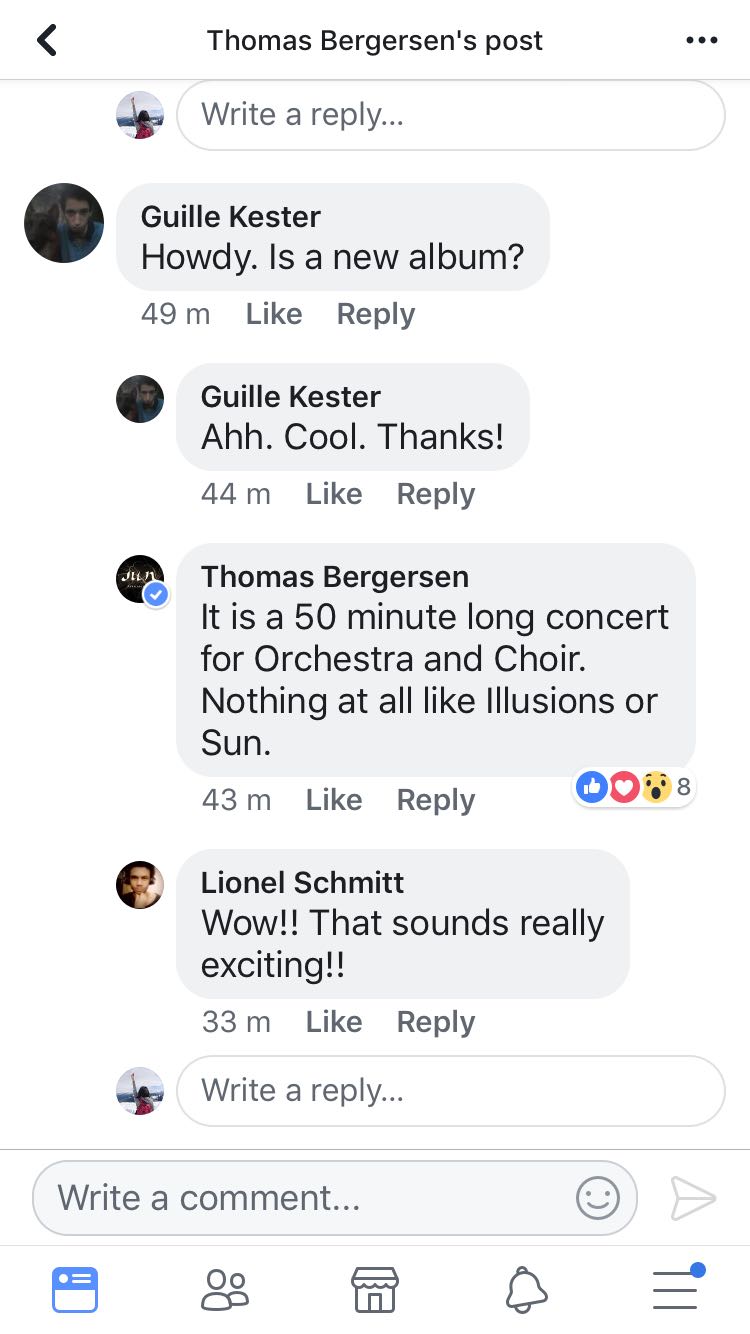Open the Notifications bell icon
The width and height of the screenshot is (750, 1334).
526,1289
